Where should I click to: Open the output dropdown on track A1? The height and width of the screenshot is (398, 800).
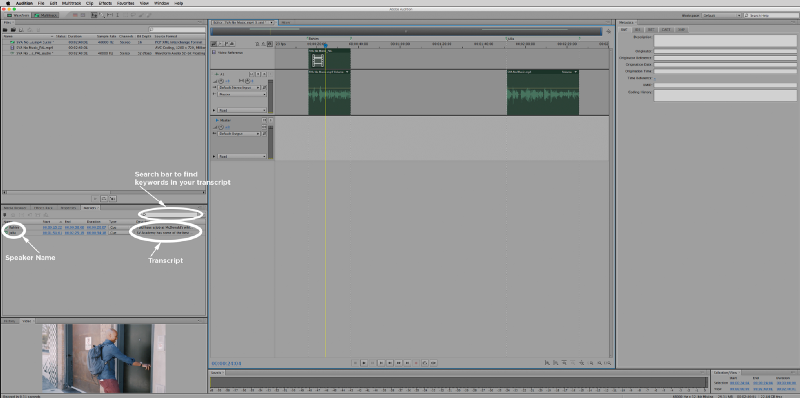(x=242, y=94)
